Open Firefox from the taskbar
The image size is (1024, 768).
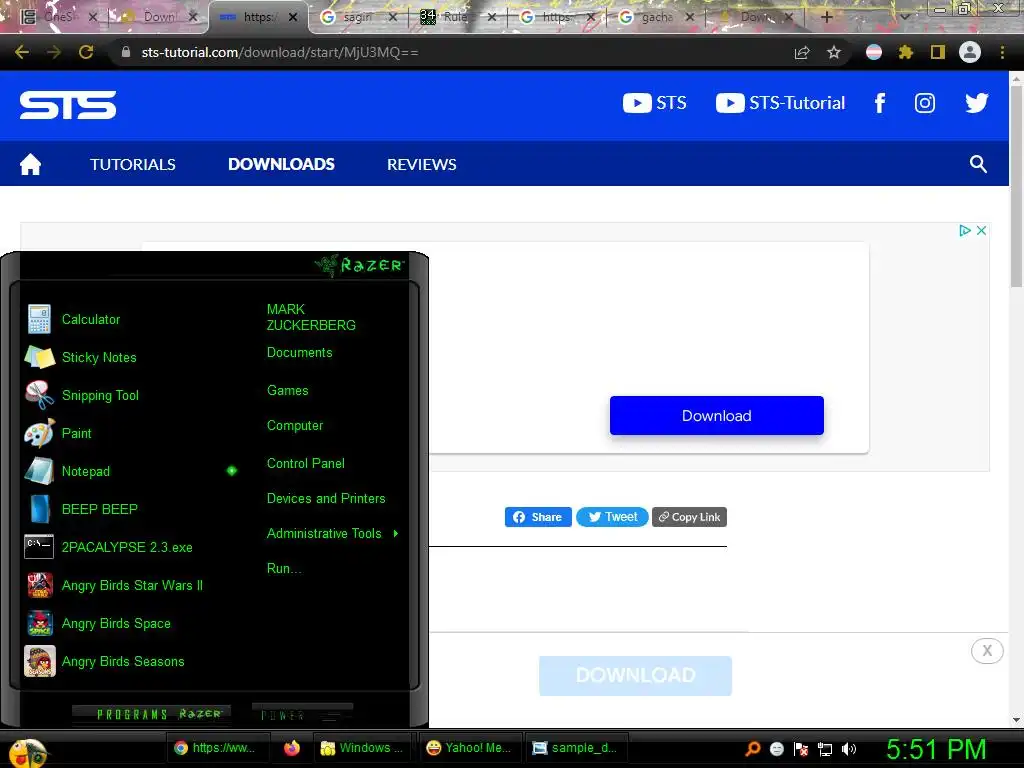point(292,748)
